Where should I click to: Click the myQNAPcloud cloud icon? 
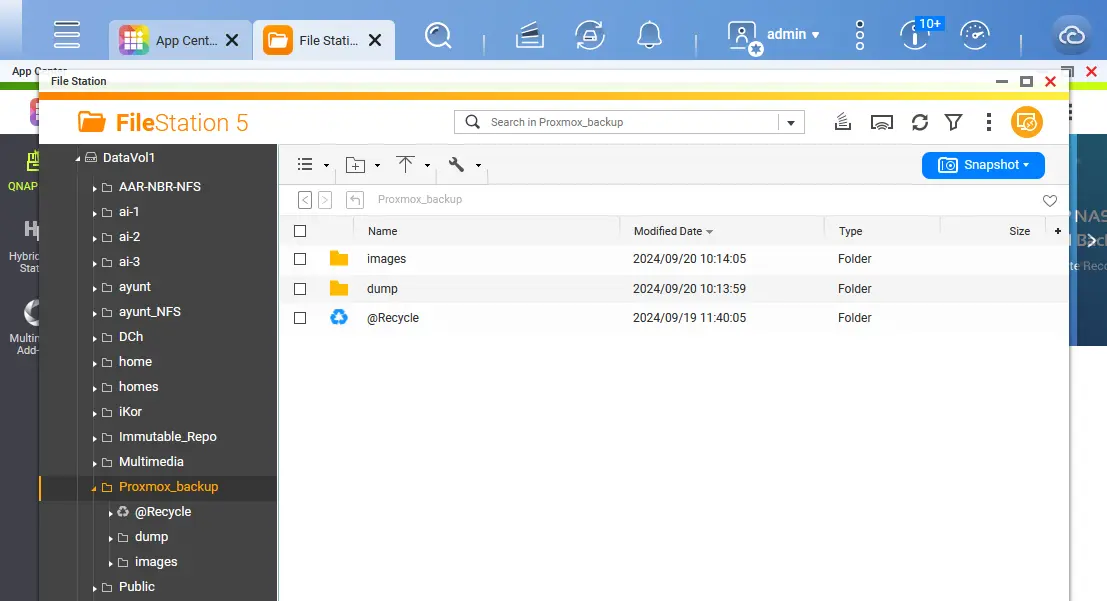(1072, 35)
